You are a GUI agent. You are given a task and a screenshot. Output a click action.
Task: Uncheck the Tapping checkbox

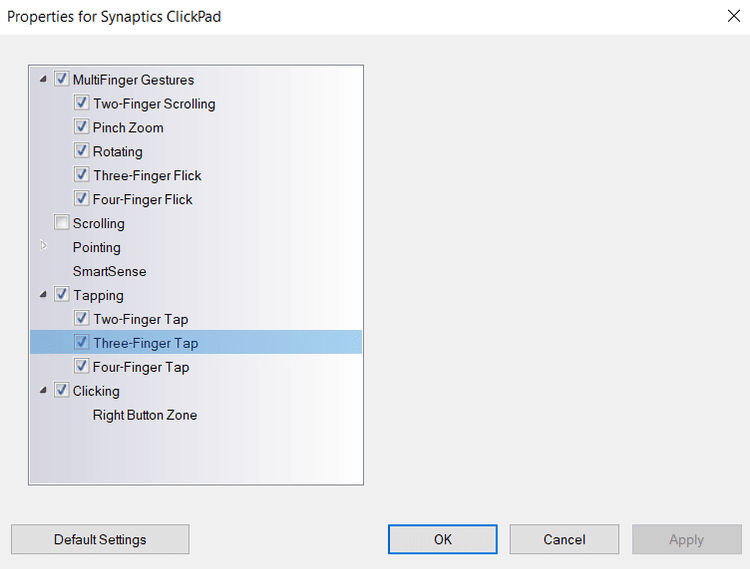tap(61, 294)
